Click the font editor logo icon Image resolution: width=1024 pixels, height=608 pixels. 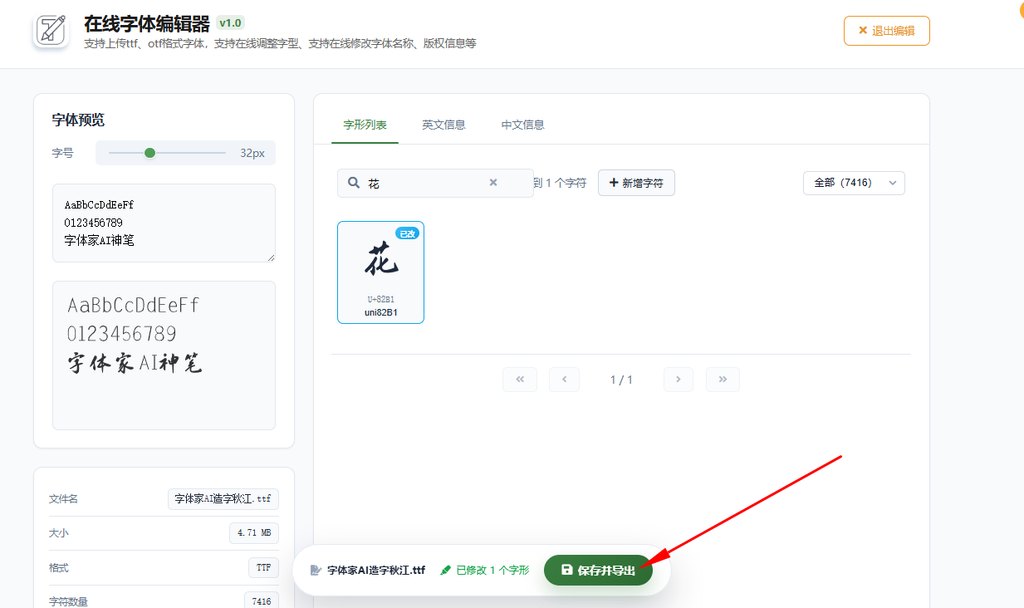click(50, 30)
